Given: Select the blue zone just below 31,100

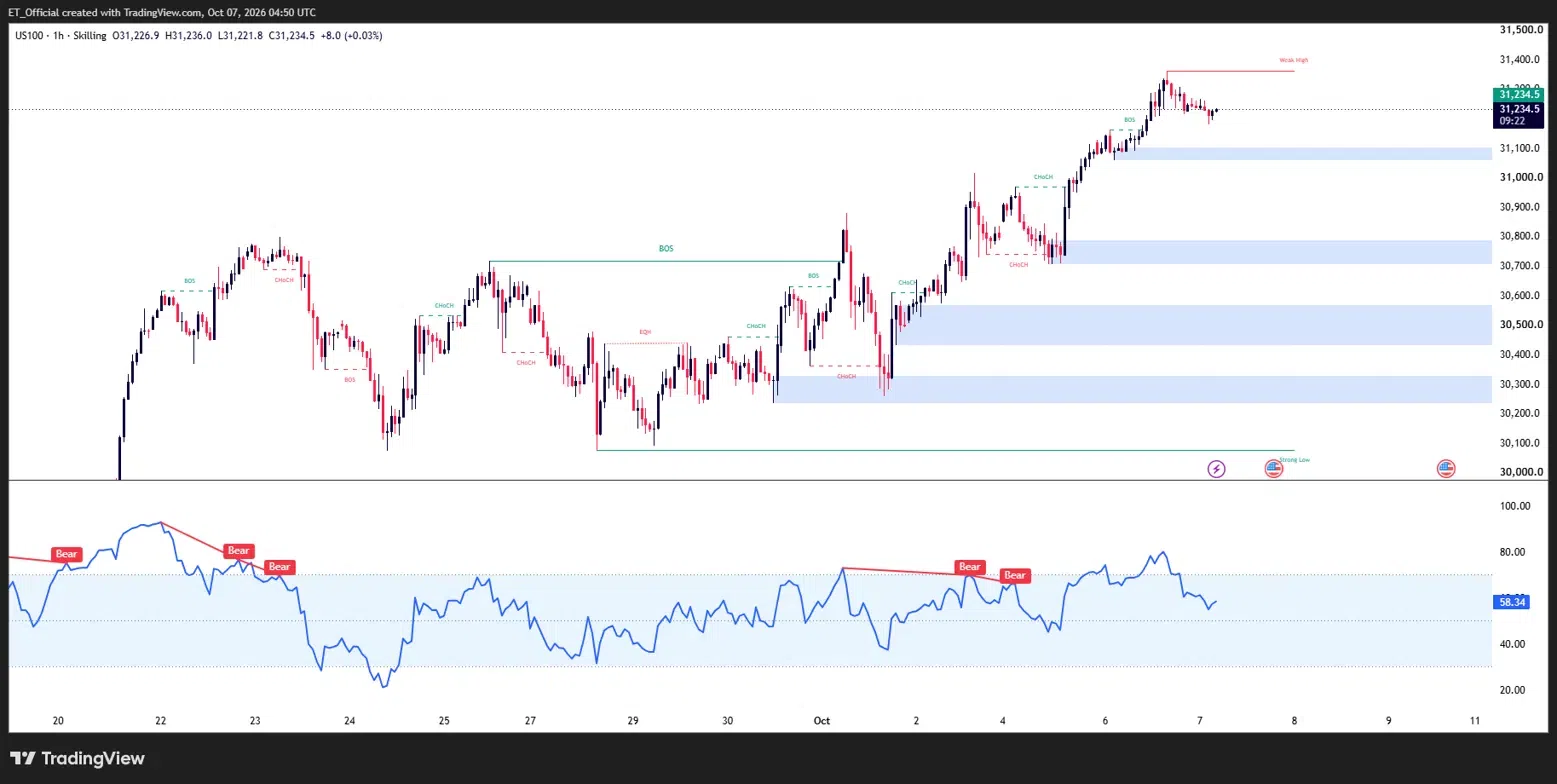Looking at the screenshot, I should 1303,153.
